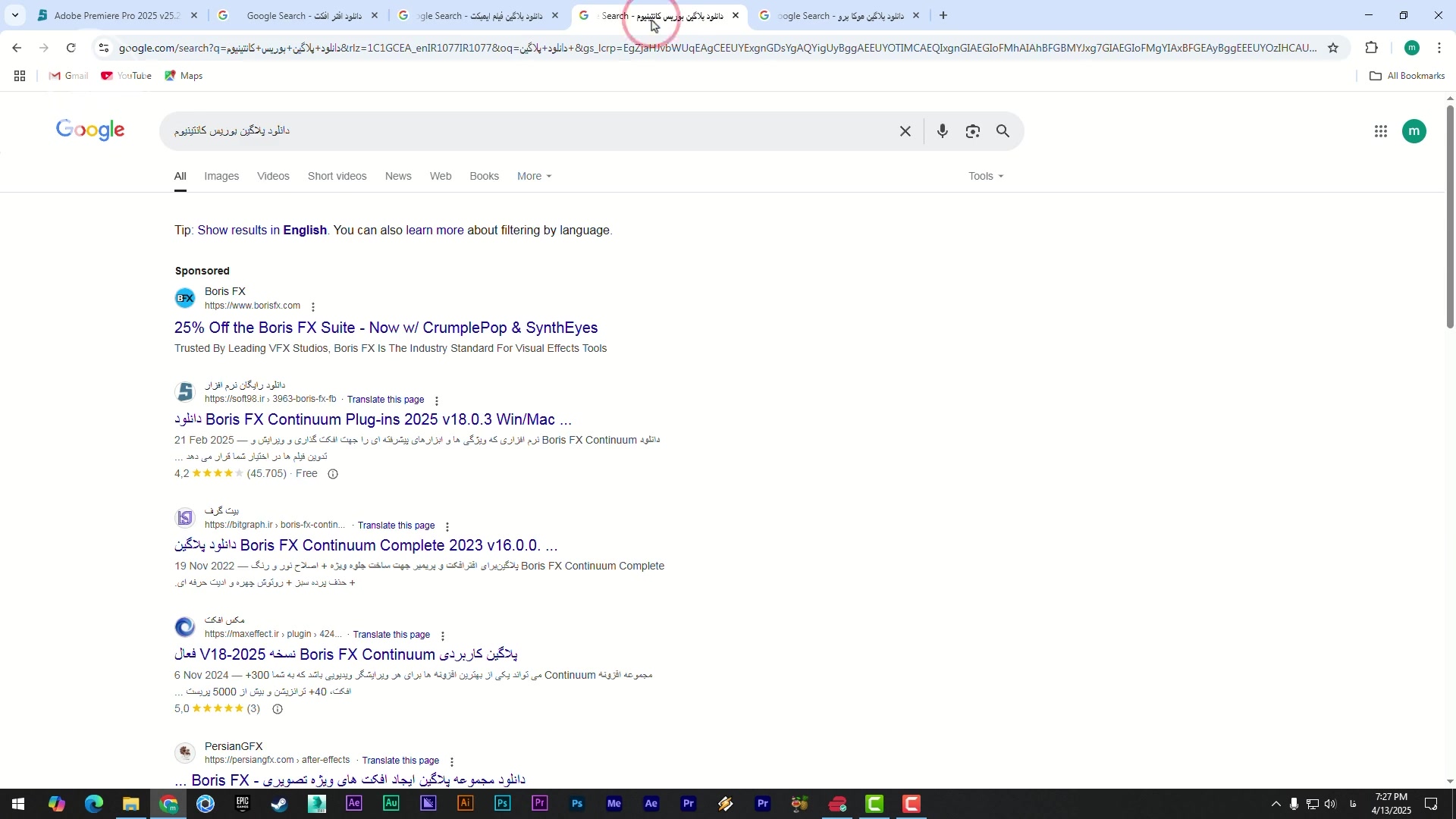Switch to the Images results tab
Screen dimensions: 1456x819
(x=221, y=176)
